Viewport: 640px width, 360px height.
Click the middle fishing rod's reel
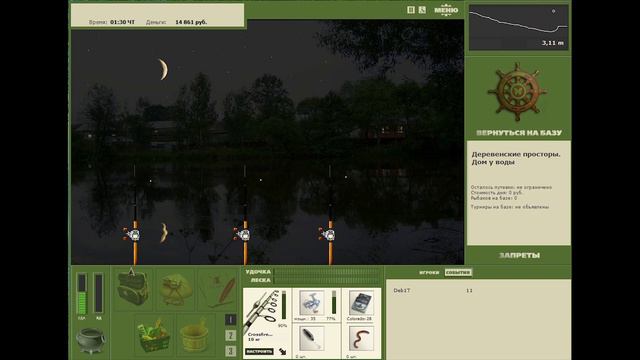(x=242, y=234)
